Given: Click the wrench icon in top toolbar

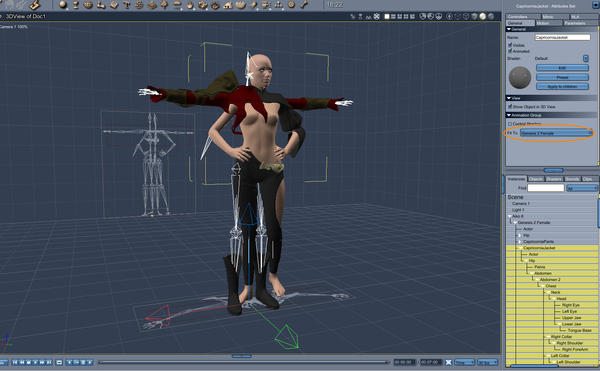Looking at the screenshot, I should (303, 5).
